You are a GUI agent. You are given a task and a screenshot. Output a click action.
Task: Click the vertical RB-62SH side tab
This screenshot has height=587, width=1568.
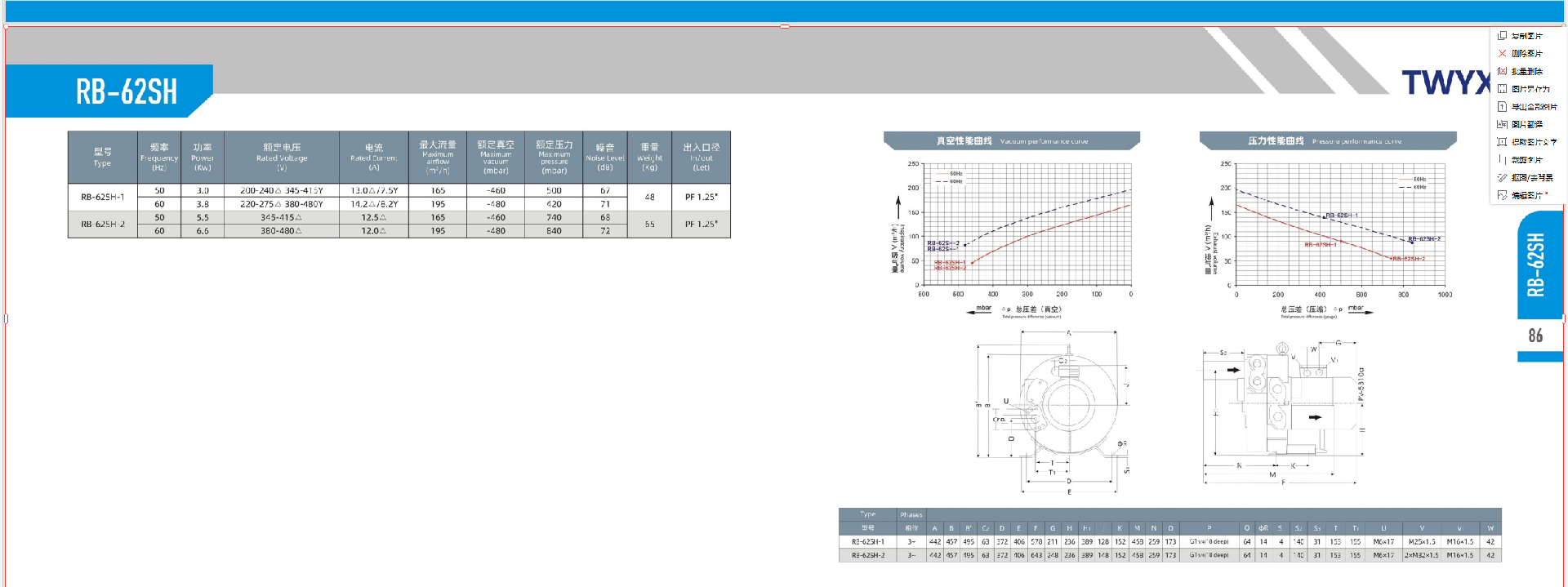pos(1537,265)
